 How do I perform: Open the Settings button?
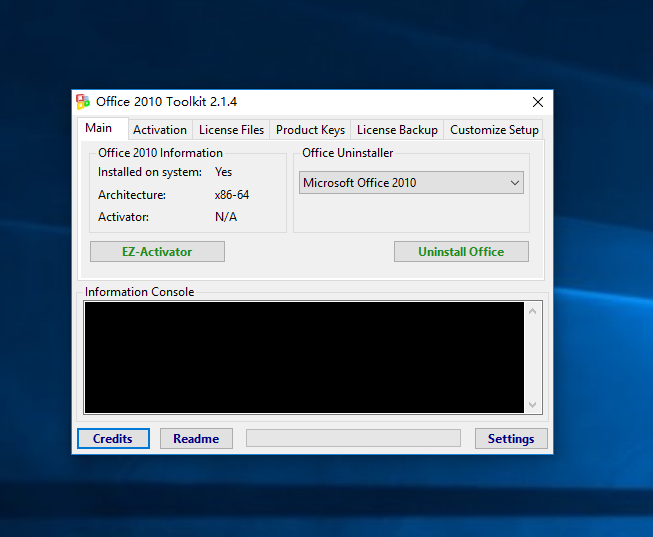(x=511, y=439)
